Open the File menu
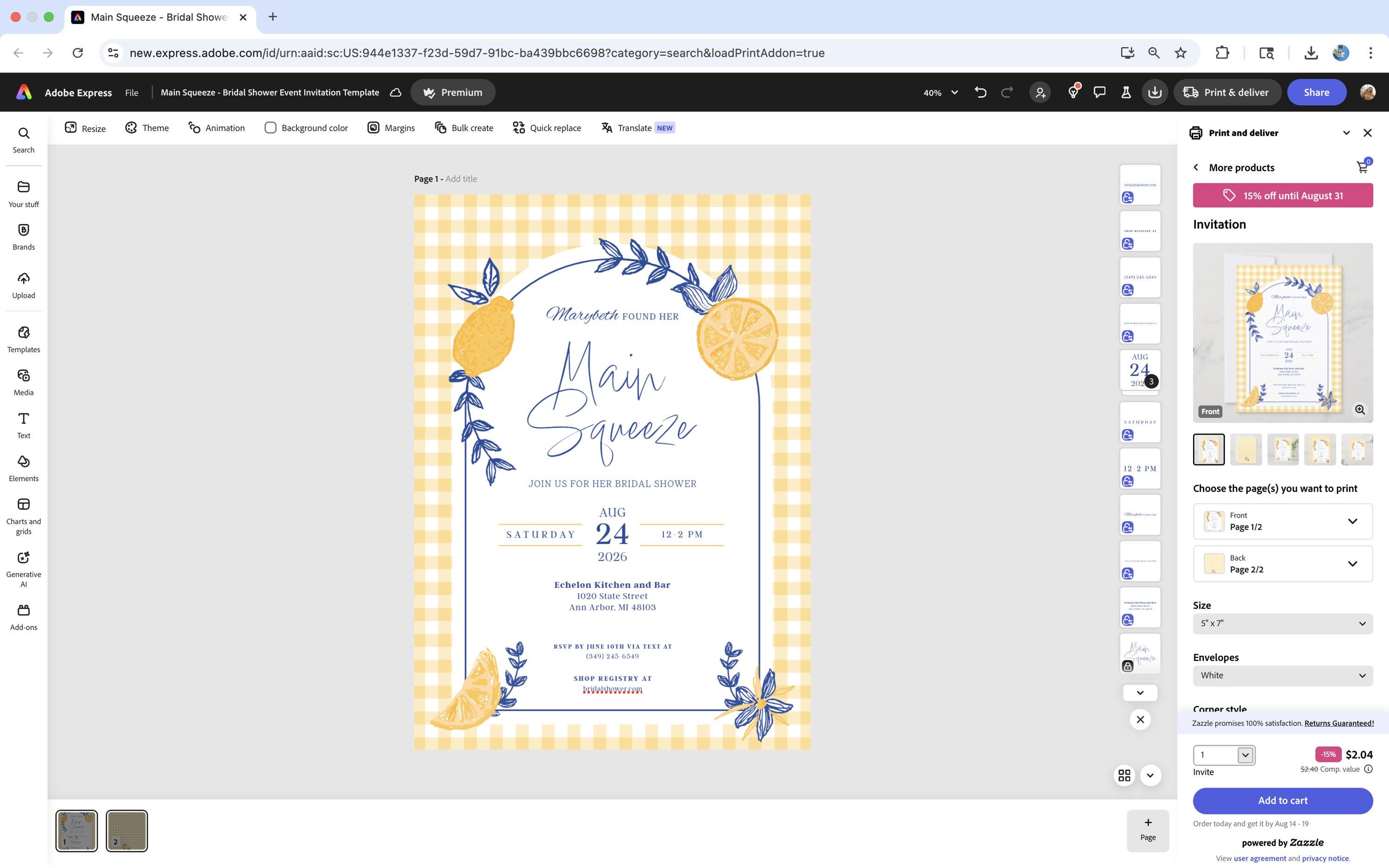This screenshot has width=1389, height=868. pos(131,93)
